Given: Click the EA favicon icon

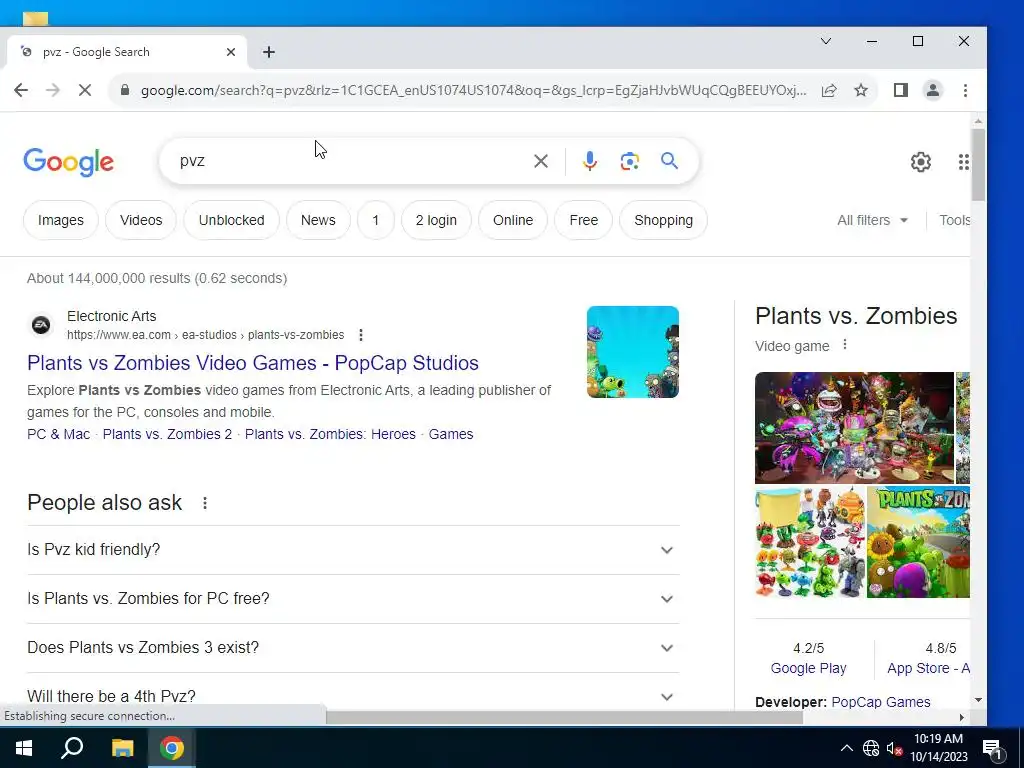Looking at the screenshot, I should (x=41, y=325).
